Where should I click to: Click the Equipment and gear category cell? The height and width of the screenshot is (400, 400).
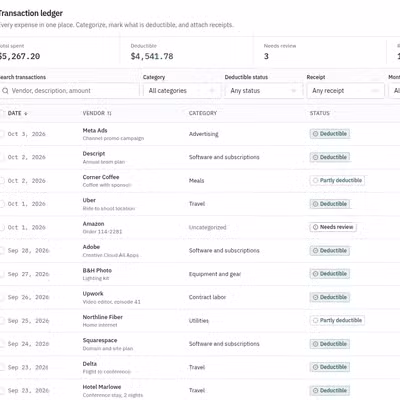click(215, 274)
